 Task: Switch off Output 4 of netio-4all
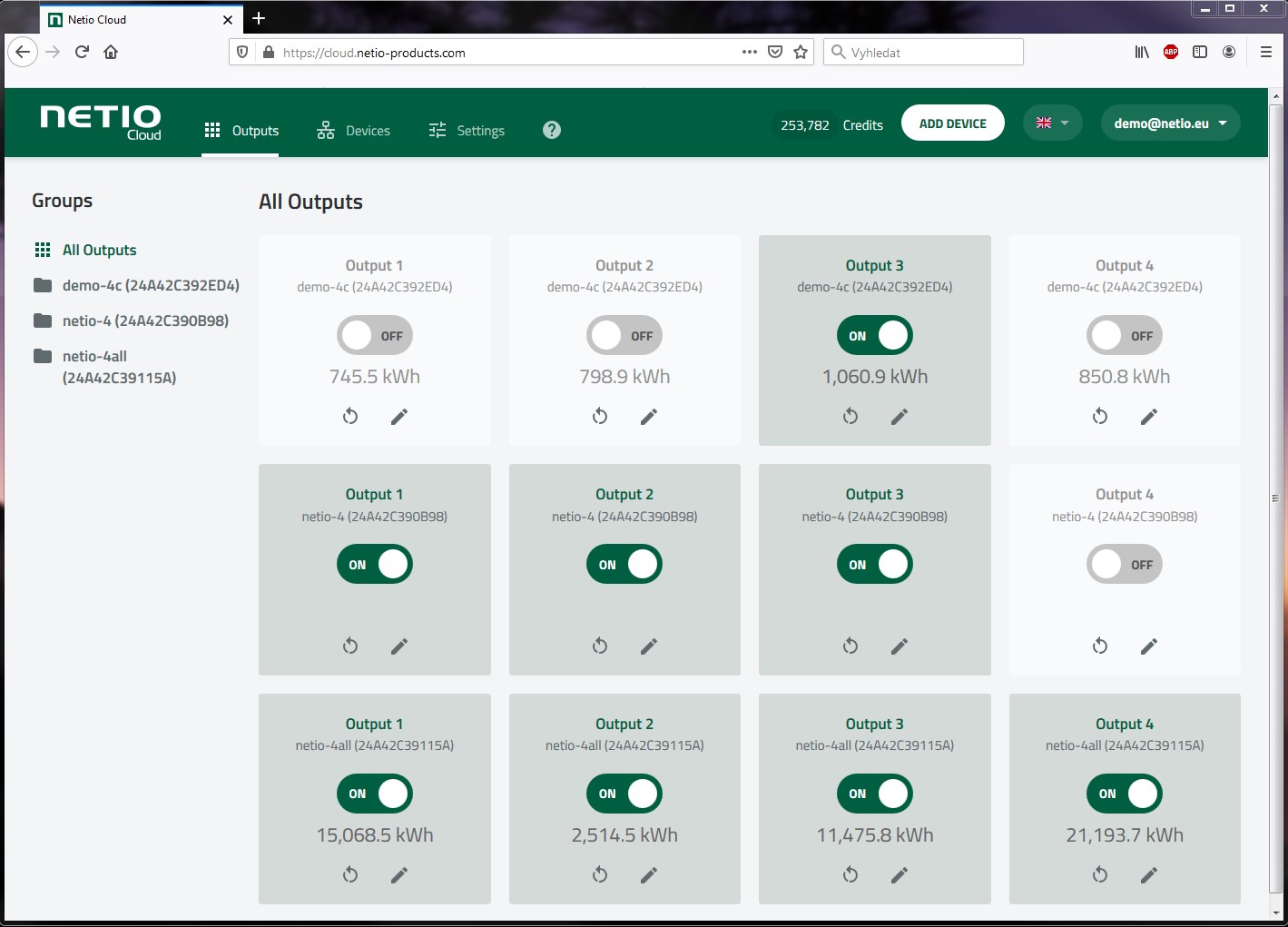coord(1125,794)
